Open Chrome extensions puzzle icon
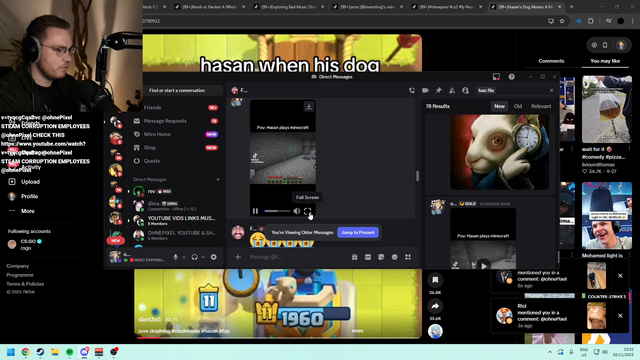Image resolution: width=640 pixels, height=360 pixels. coord(591,21)
